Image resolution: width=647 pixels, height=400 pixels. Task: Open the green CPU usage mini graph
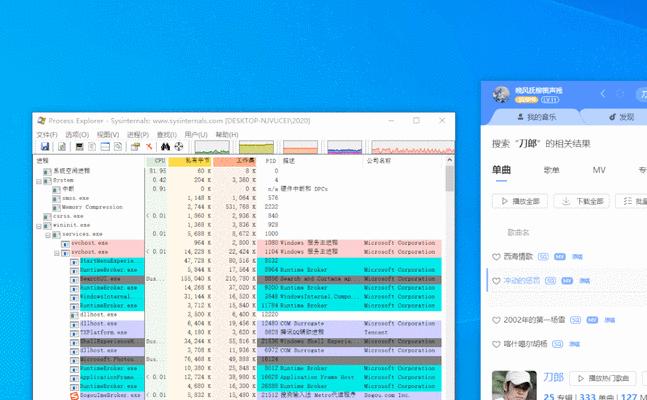click(212, 147)
